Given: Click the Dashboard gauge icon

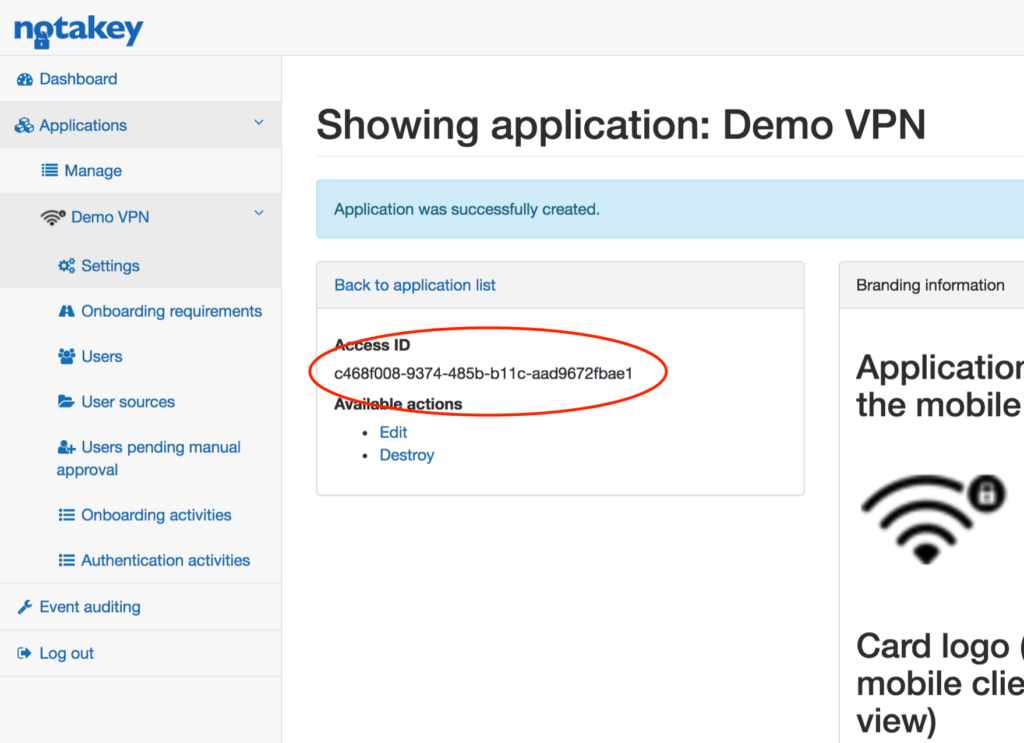Looking at the screenshot, I should [x=25, y=80].
